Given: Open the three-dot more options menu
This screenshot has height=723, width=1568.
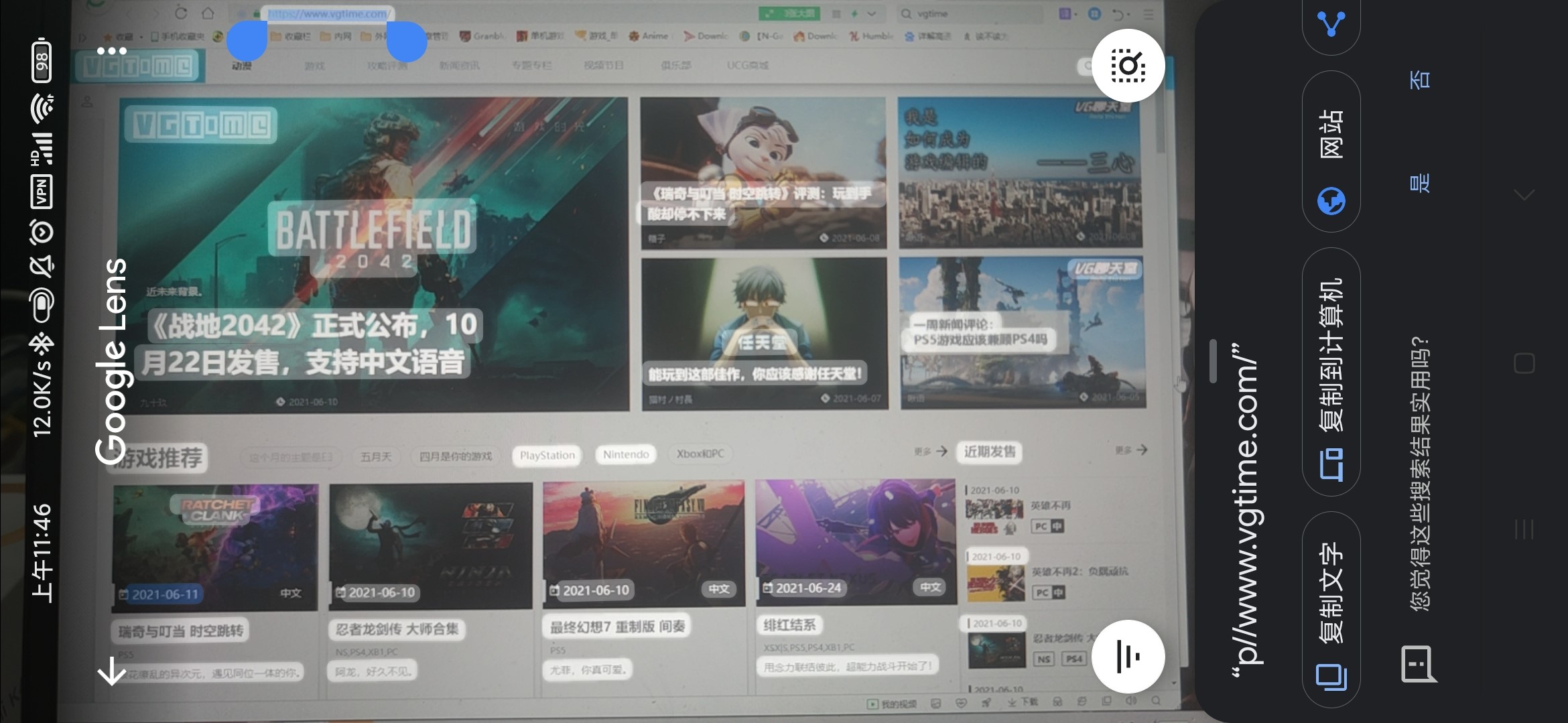Looking at the screenshot, I should (x=111, y=51).
